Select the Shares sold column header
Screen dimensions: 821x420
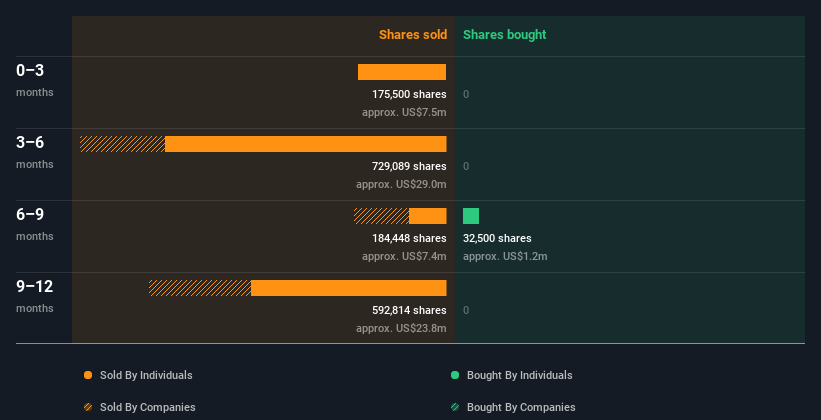pyautogui.click(x=412, y=35)
